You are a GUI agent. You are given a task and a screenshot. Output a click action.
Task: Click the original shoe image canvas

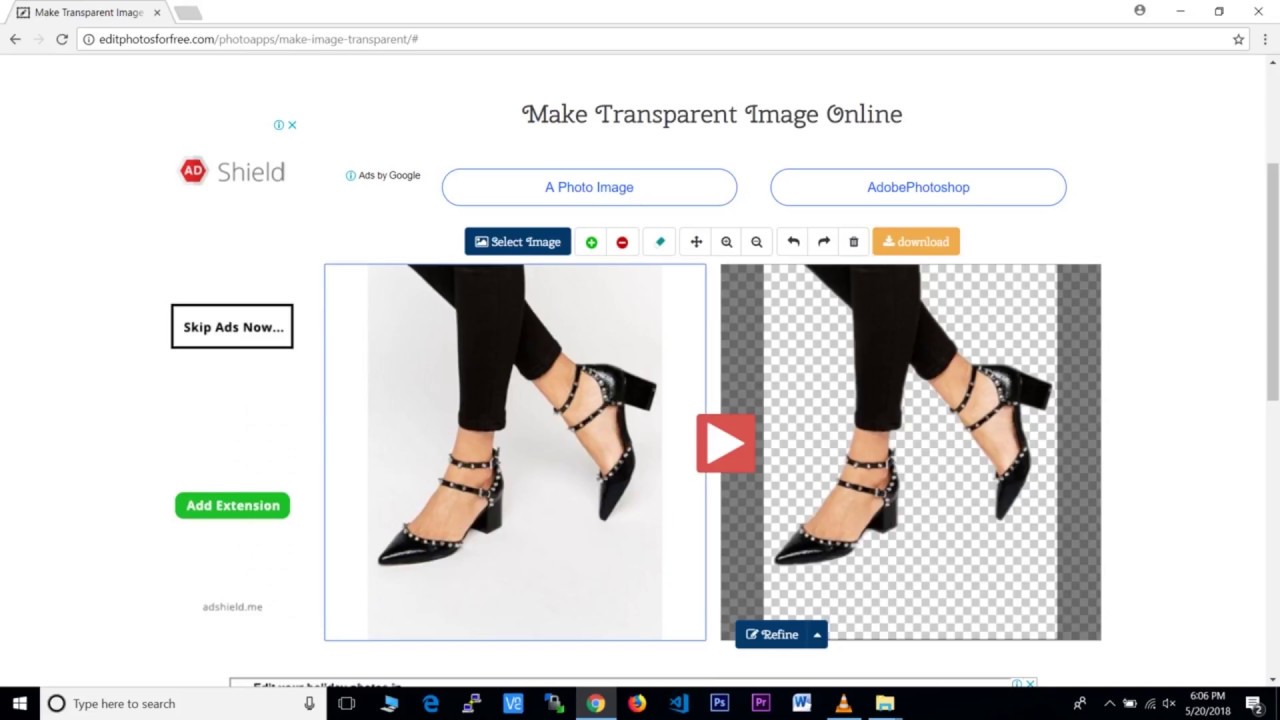[515, 452]
